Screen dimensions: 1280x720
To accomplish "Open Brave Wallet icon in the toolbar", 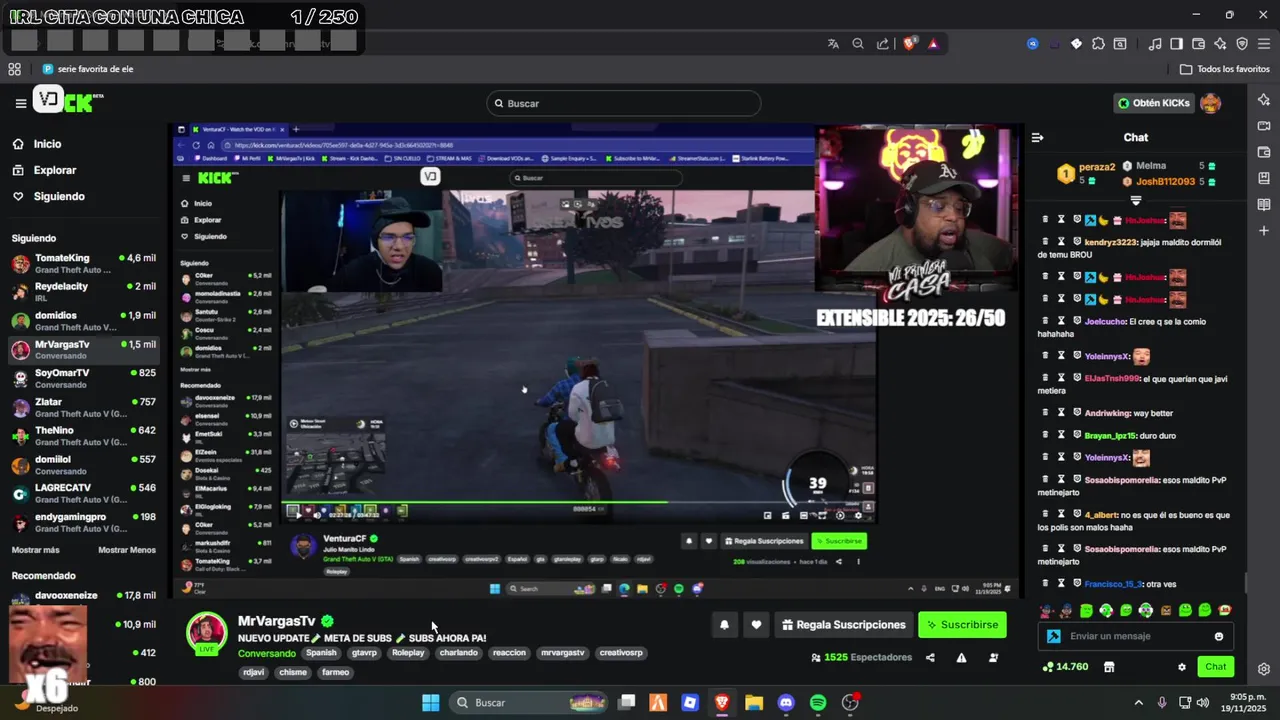I will coord(1198,44).
